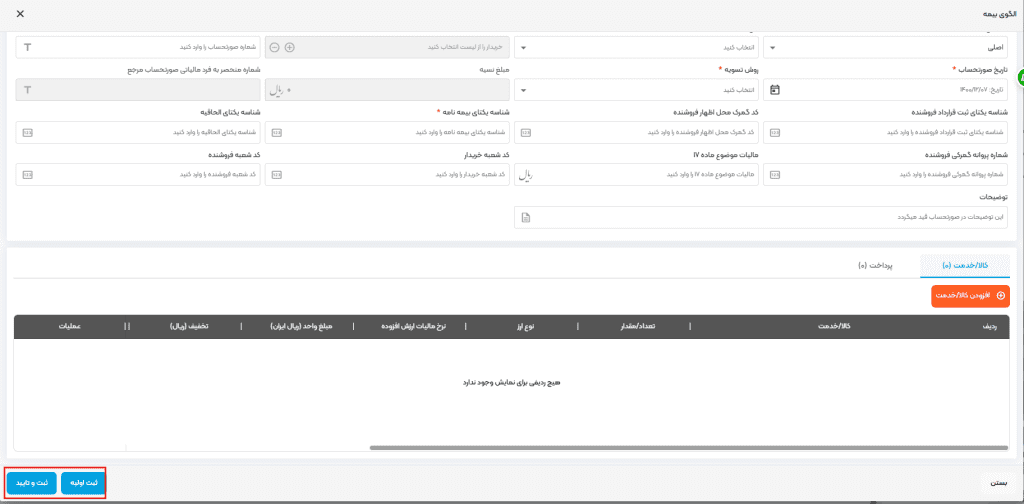Click 123 icon in شناسه یکتای بیمه نامه field

pyautogui.click(x=276, y=133)
